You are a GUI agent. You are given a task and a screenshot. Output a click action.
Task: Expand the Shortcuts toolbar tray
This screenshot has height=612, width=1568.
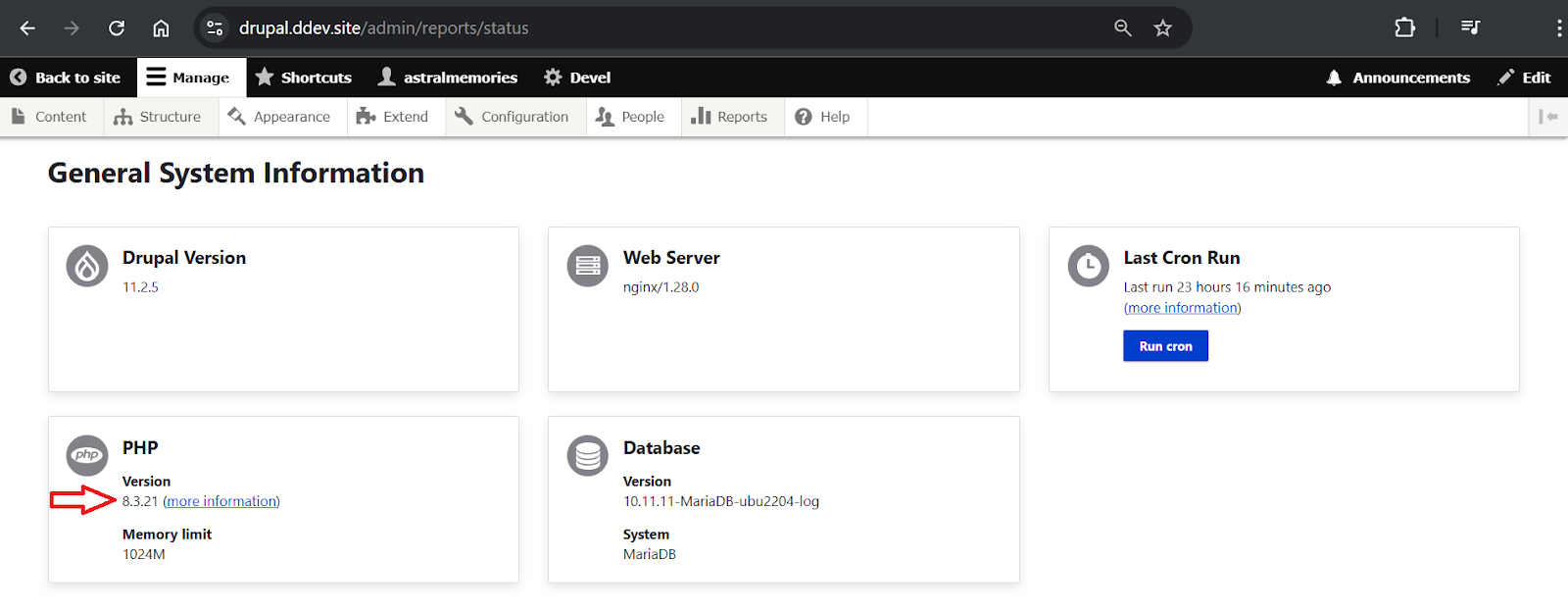point(303,77)
